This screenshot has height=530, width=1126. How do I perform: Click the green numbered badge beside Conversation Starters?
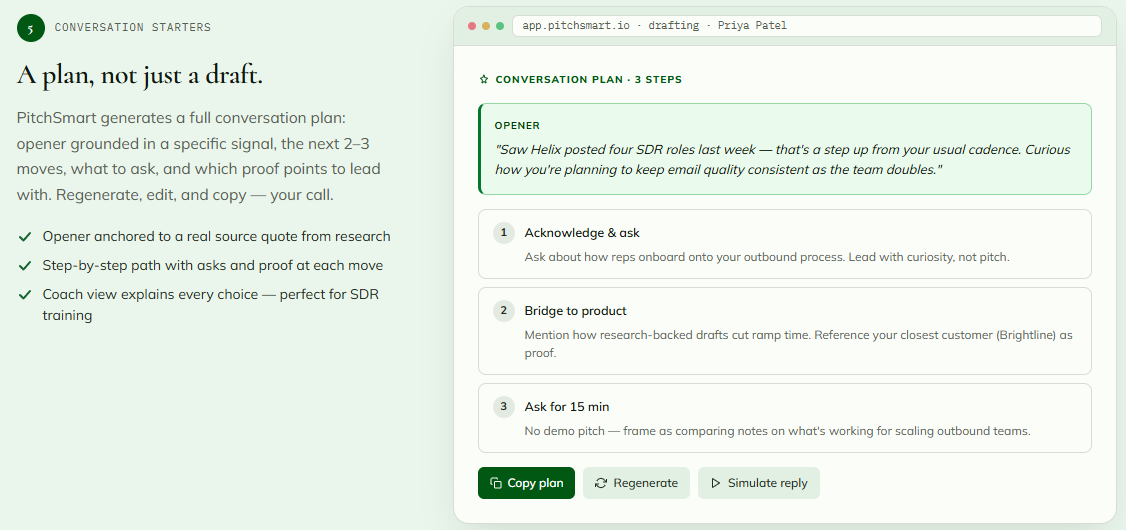[x=31, y=28]
